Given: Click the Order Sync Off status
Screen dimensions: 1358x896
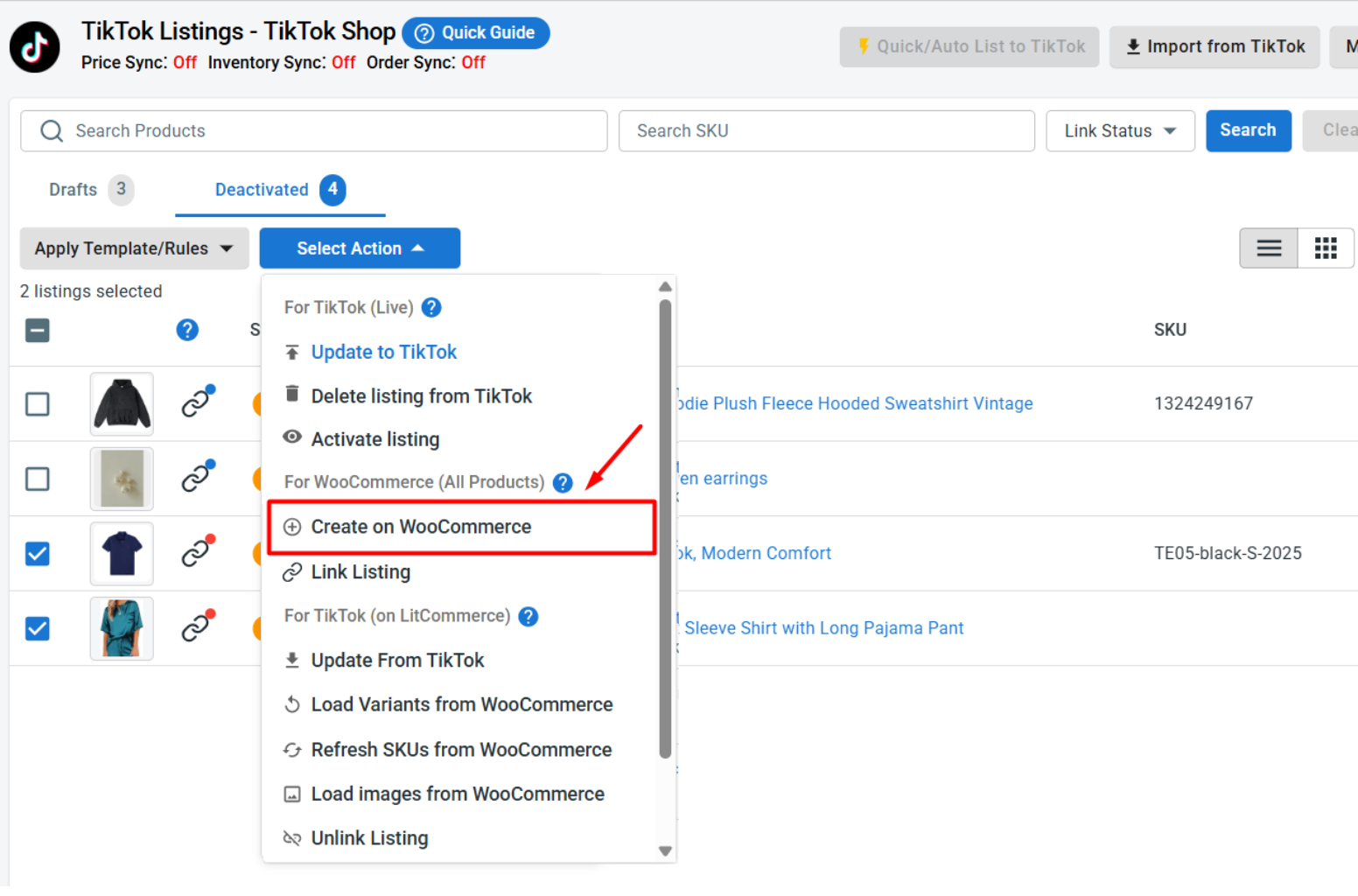Looking at the screenshot, I should [x=473, y=62].
